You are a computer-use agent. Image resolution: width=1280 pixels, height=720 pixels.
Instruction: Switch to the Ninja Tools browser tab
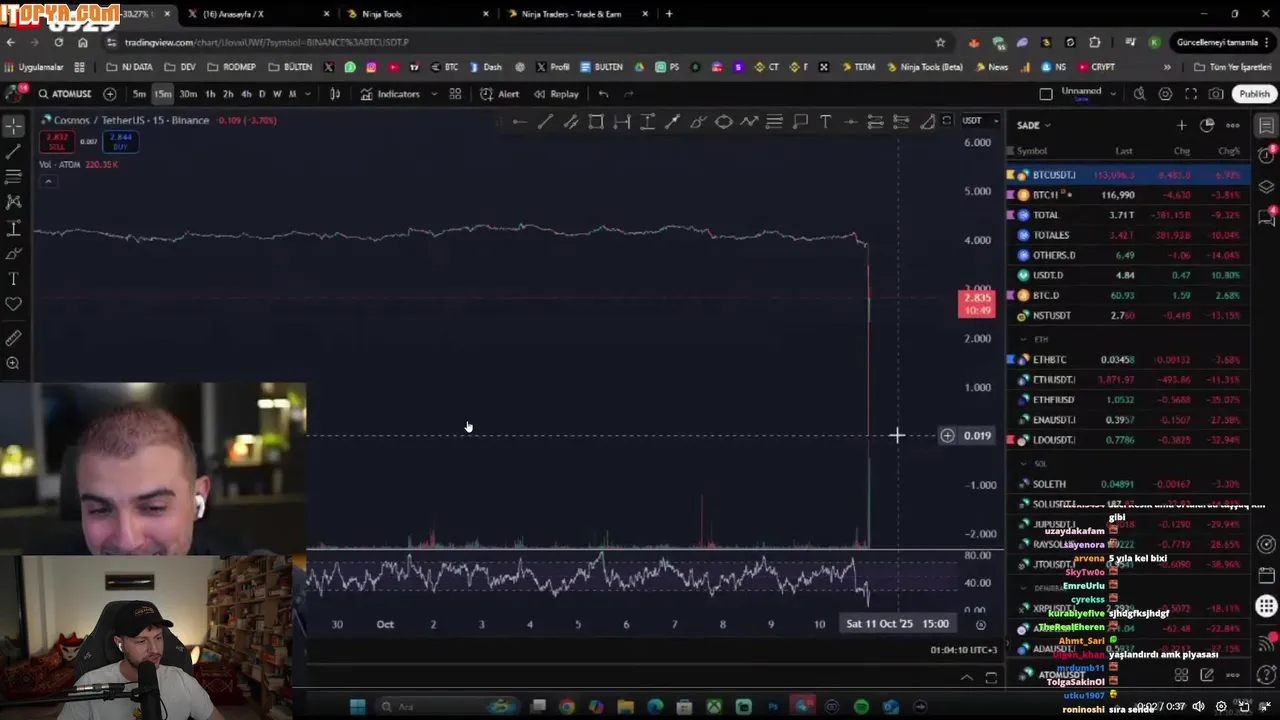pyautogui.click(x=415, y=14)
